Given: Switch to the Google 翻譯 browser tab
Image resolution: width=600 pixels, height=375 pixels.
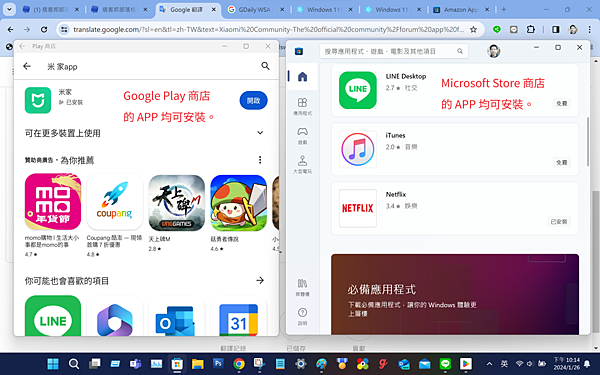Looking at the screenshot, I should pos(189,10).
